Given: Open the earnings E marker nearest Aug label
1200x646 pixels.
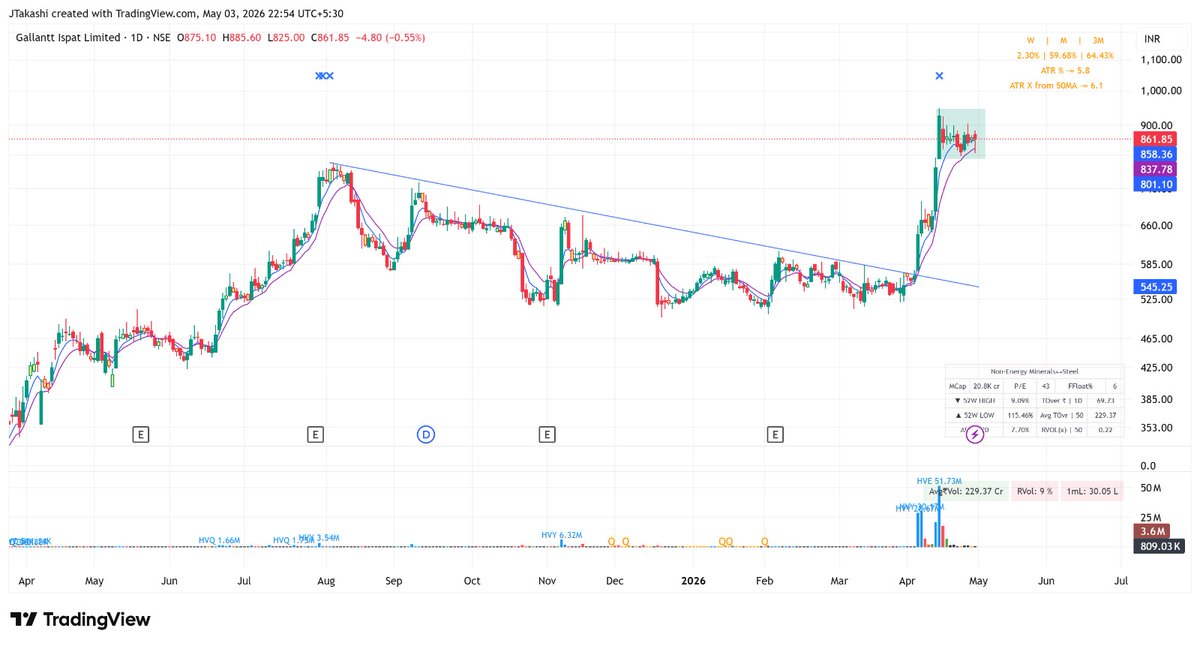Looking at the screenshot, I should coord(315,434).
